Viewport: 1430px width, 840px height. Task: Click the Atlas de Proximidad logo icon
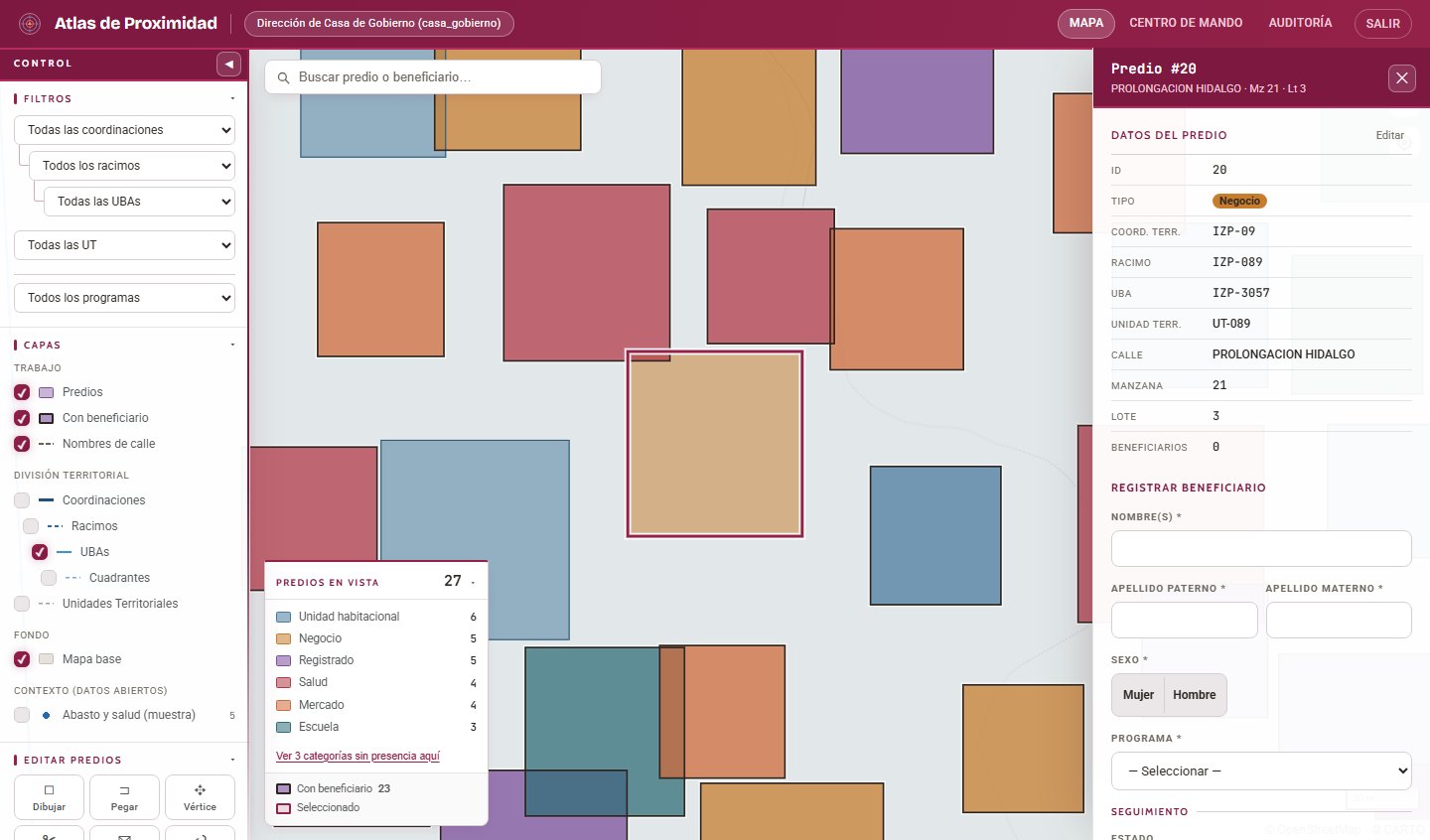tap(30, 23)
